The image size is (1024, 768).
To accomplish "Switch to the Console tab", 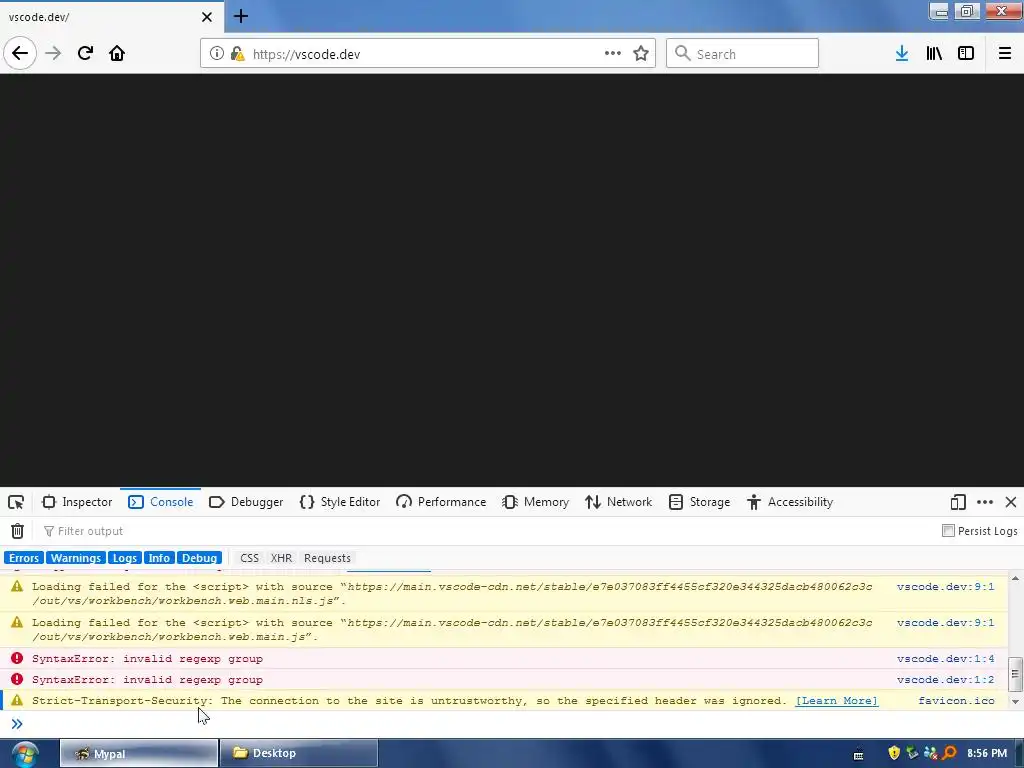I will pyautogui.click(x=161, y=502).
